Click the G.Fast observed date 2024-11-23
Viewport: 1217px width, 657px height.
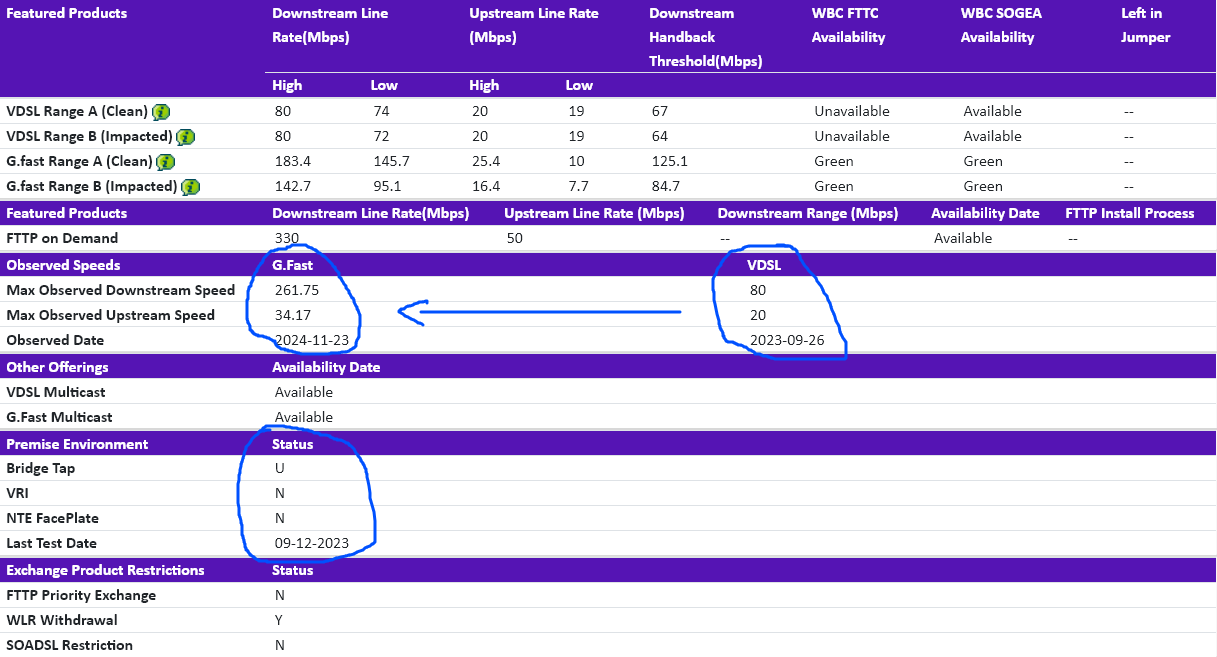[311, 340]
